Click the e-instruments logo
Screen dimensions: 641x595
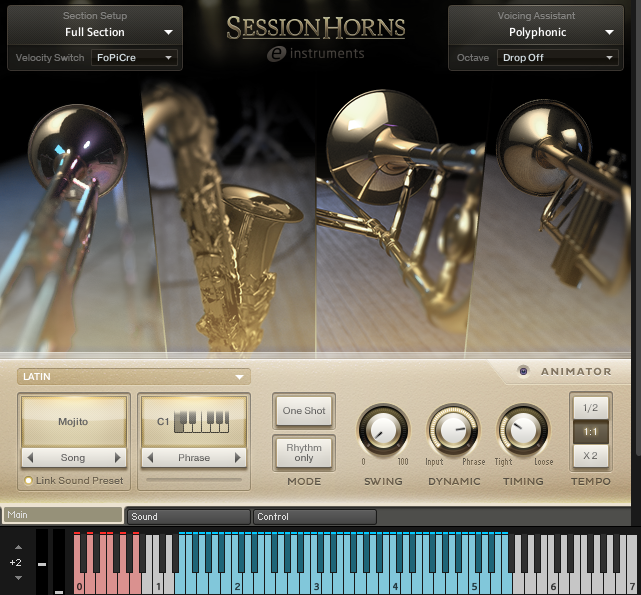click(x=315, y=54)
